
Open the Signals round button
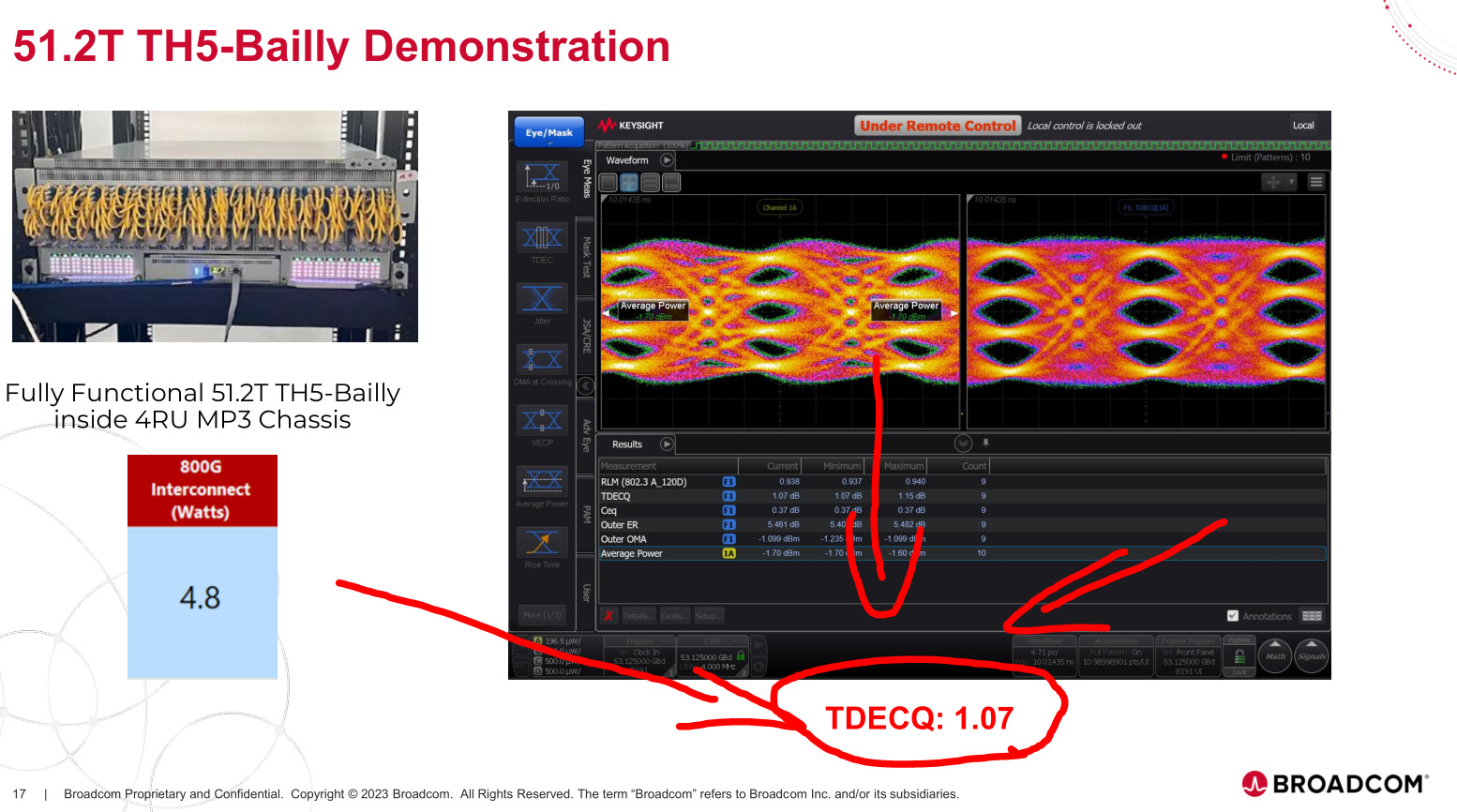pos(1312,655)
